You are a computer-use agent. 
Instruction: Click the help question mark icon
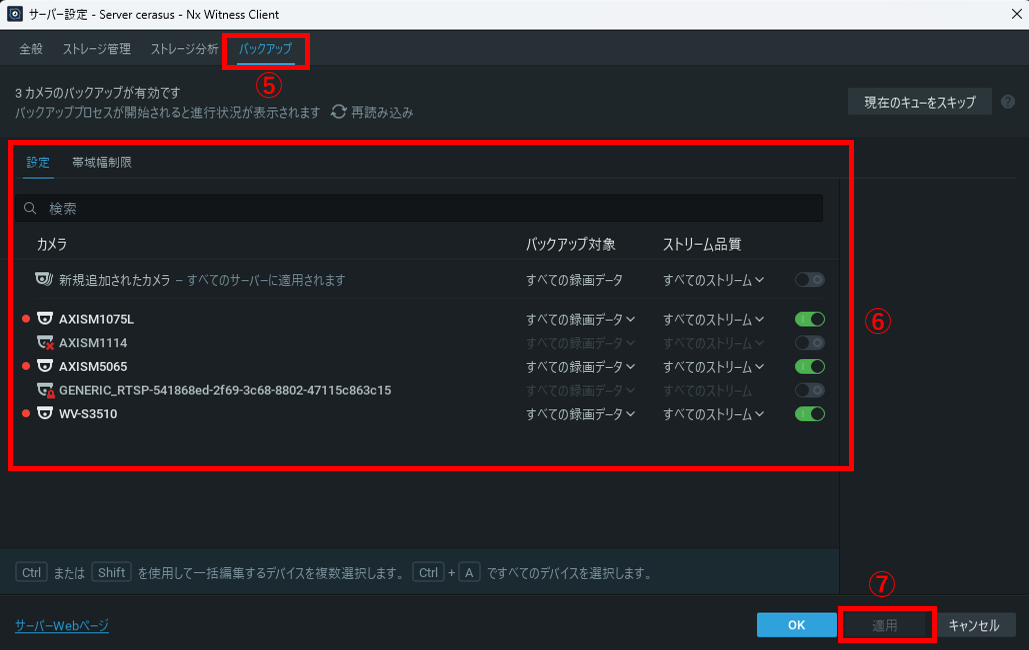(x=1008, y=102)
